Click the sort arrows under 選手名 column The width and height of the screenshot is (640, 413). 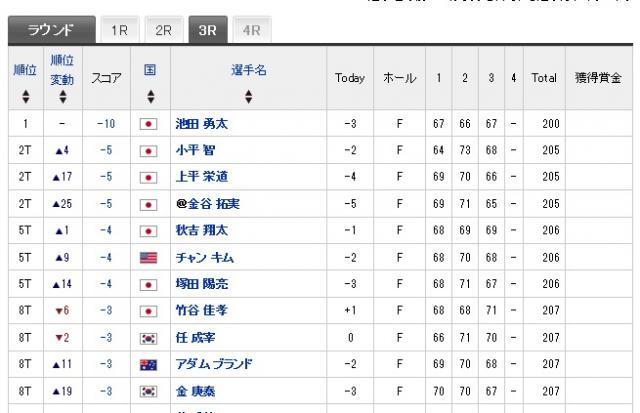[248, 97]
